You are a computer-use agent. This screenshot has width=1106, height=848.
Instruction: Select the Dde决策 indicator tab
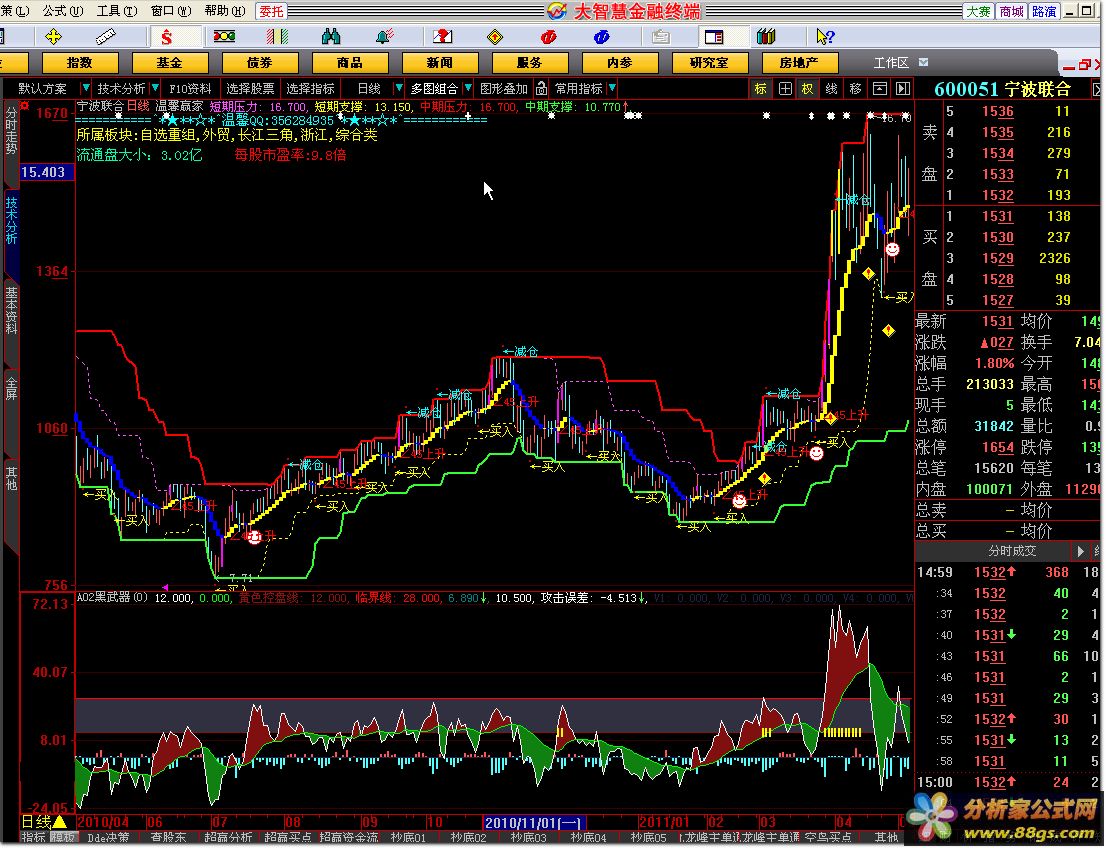[108, 837]
